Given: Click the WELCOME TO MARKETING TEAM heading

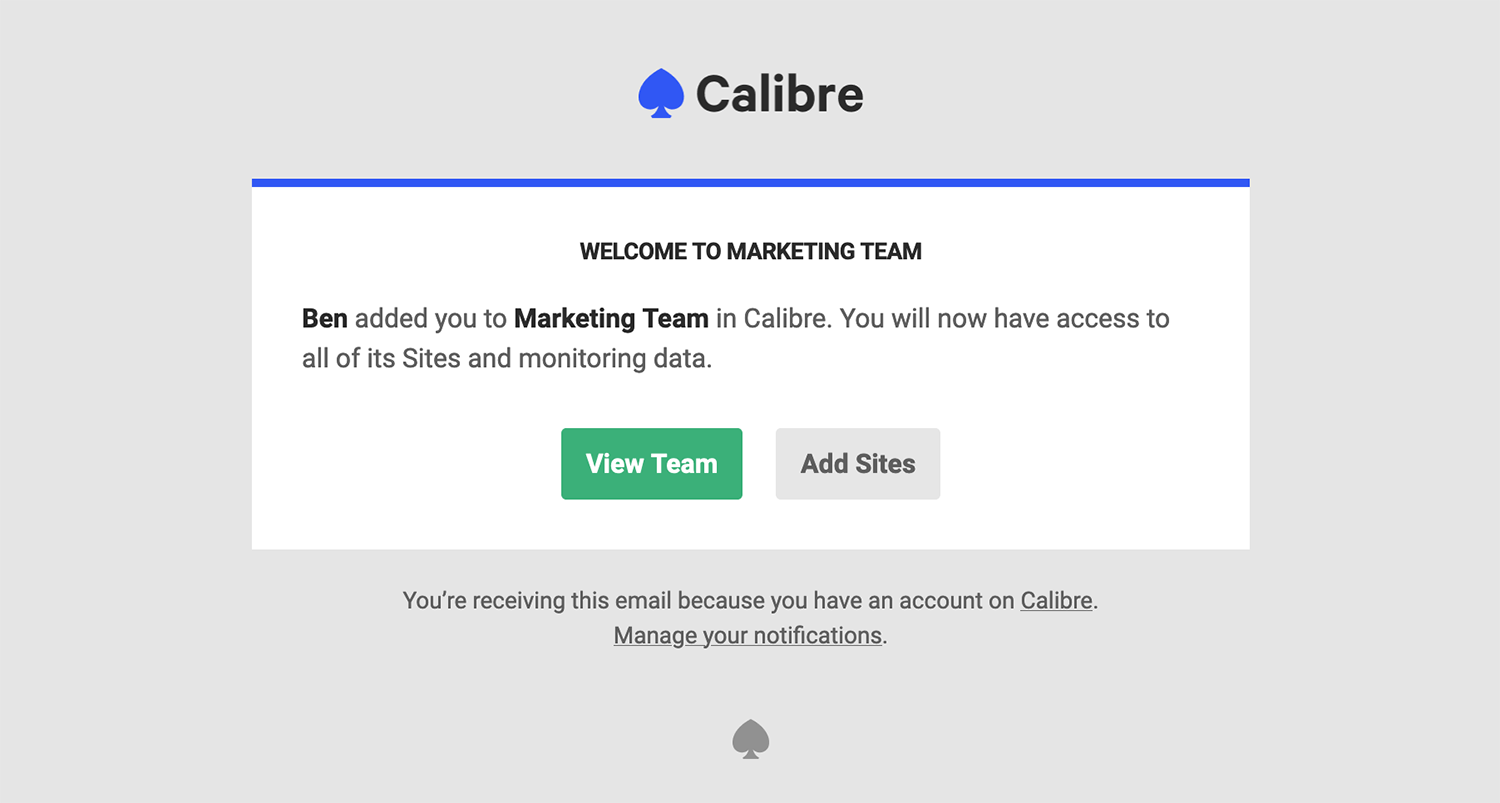Looking at the screenshot, I should 750,251.
